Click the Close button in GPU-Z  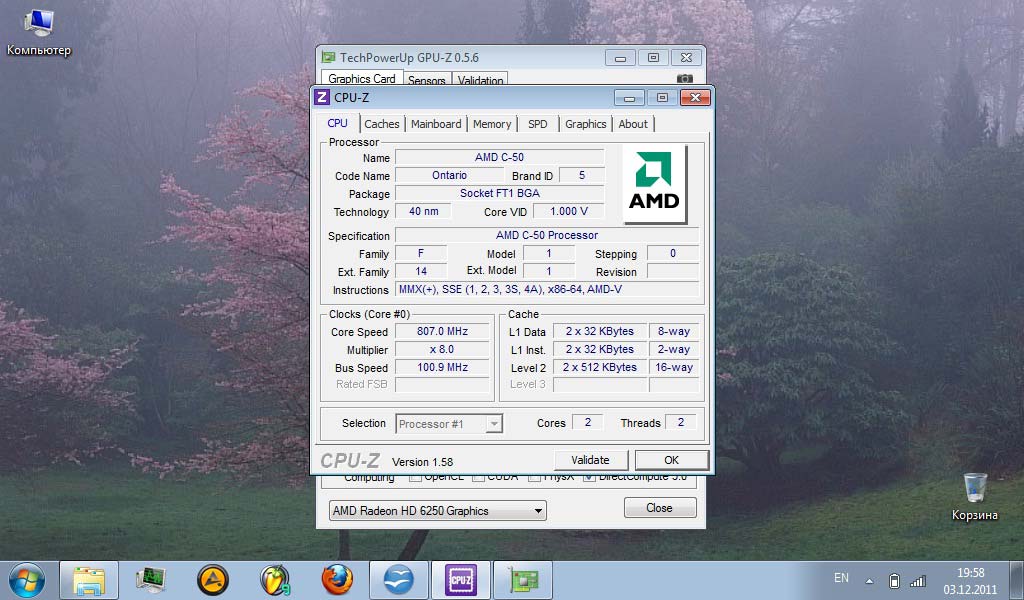(659, 508)
